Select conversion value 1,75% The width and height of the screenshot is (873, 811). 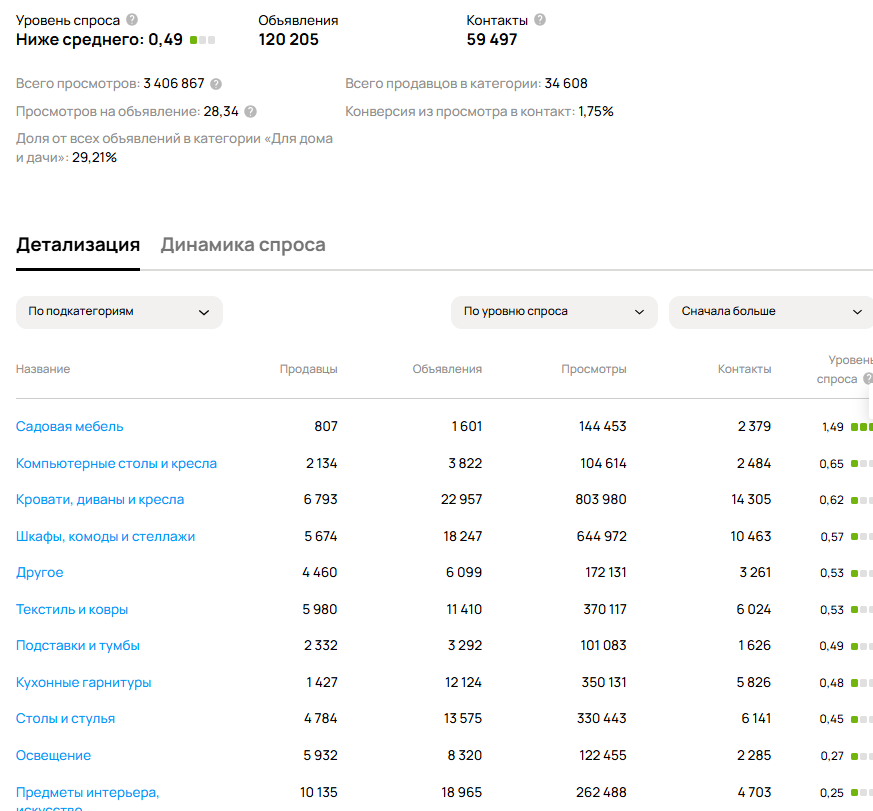tap(596, 111)
